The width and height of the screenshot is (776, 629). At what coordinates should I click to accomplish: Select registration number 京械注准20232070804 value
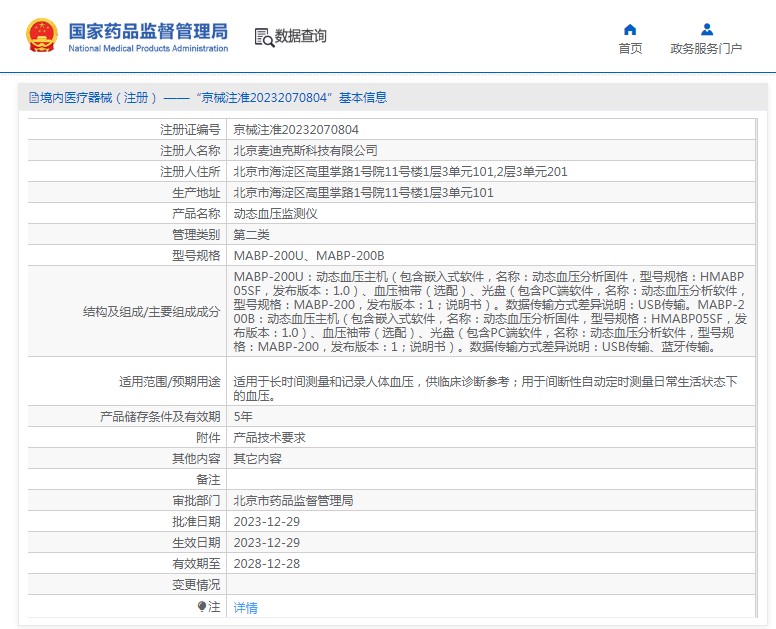click(x=296, y=130)
